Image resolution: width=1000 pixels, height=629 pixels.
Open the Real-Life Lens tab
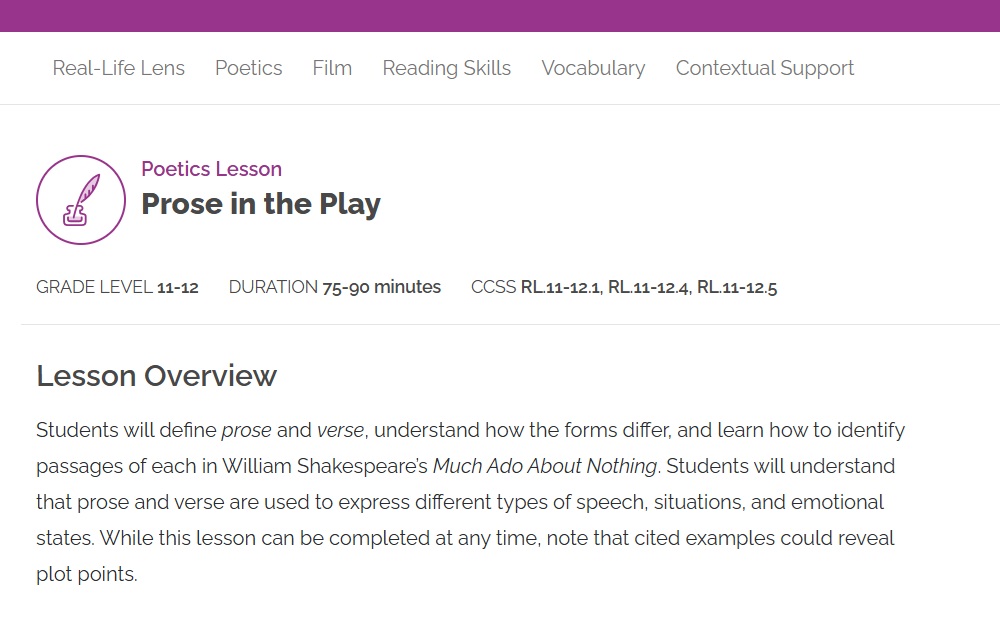118,68
